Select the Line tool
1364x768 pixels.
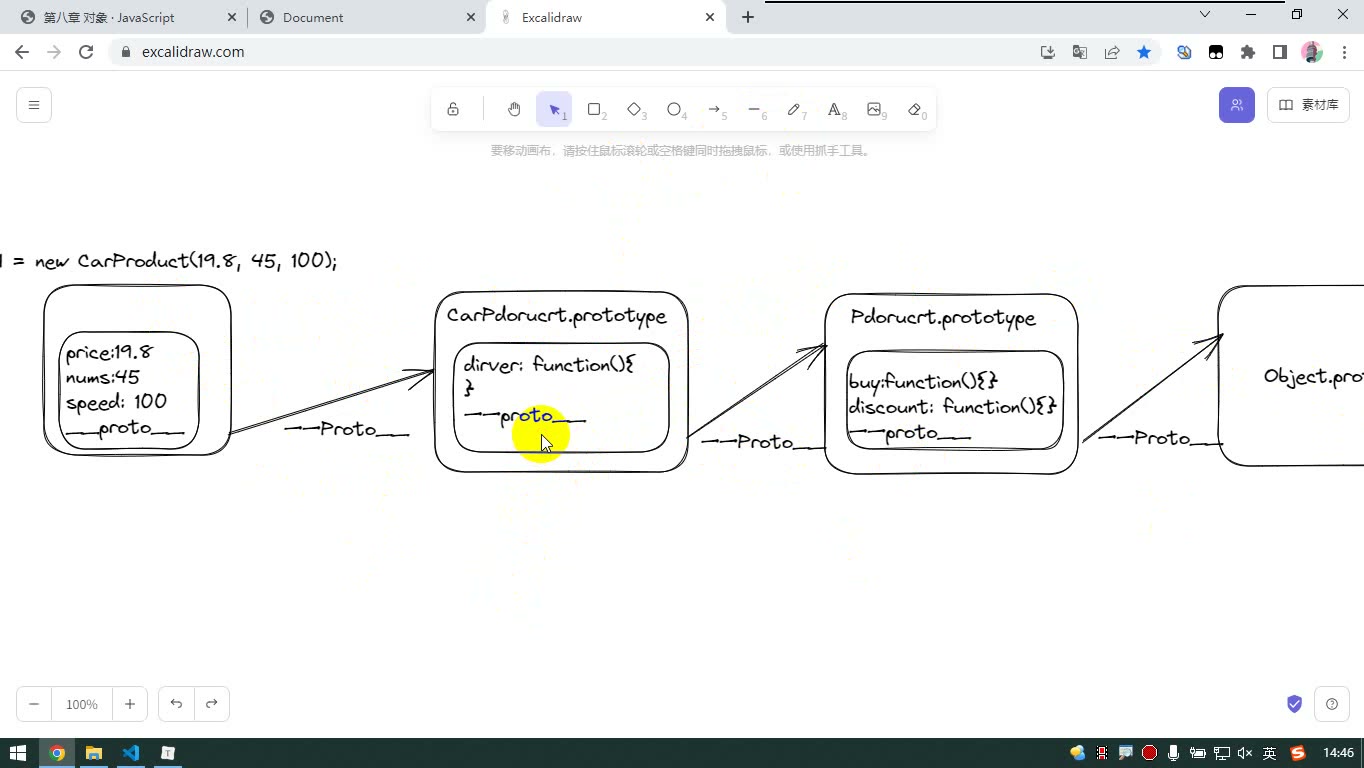pos(754,109)
